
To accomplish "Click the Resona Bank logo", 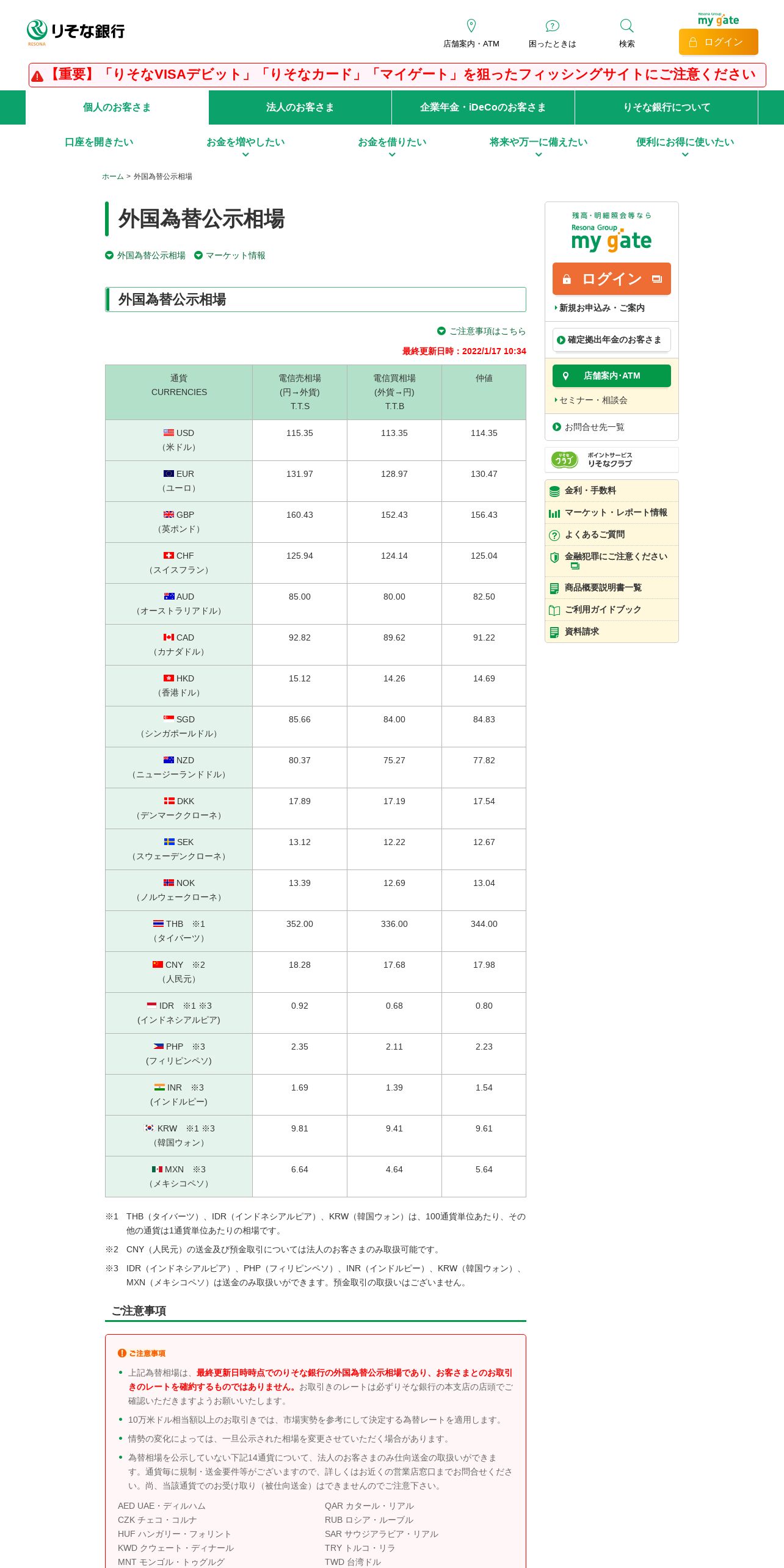I will click(x=76, y=32).
